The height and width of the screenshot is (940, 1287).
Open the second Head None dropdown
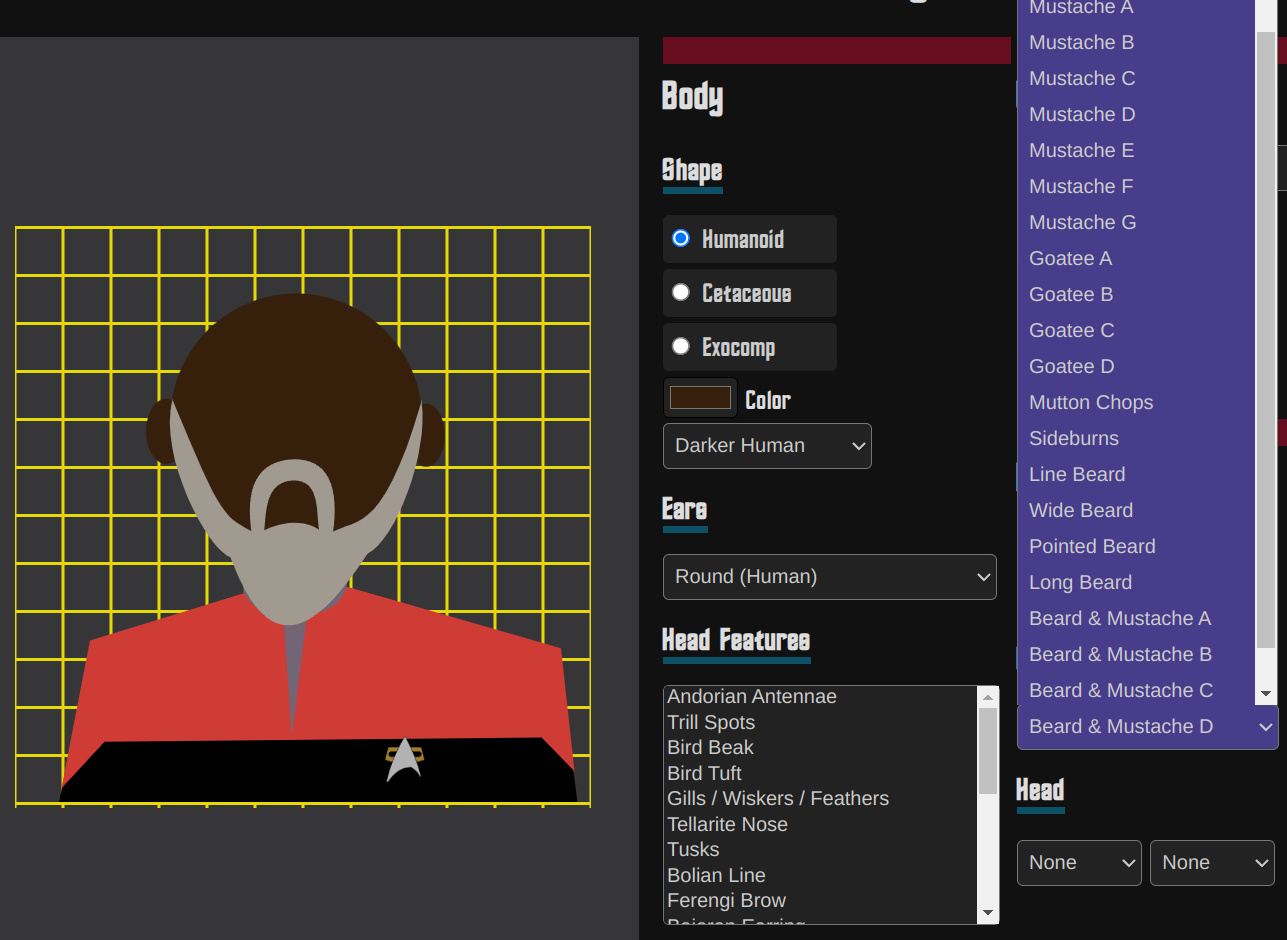pyautogui.click(x=1212, y=863)
